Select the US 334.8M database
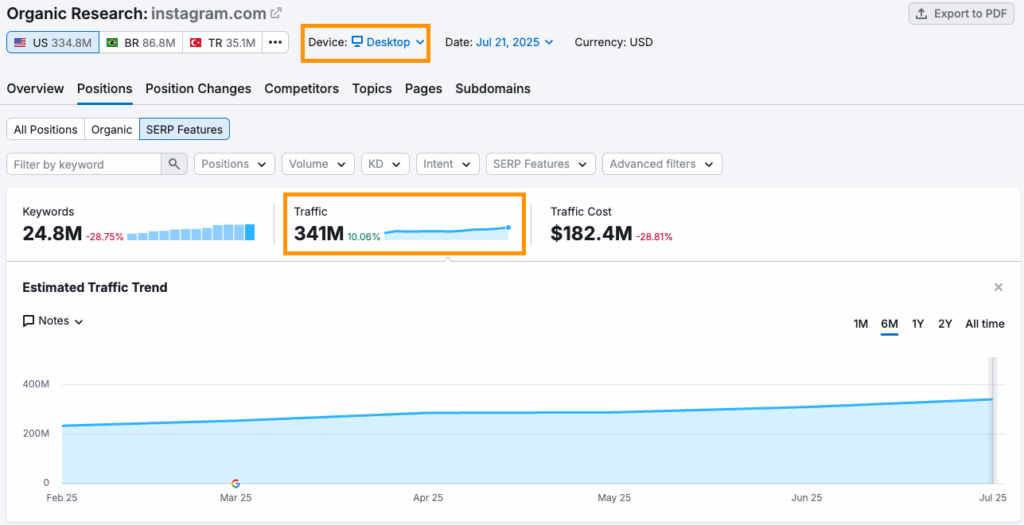 click(x=53, y=43)
